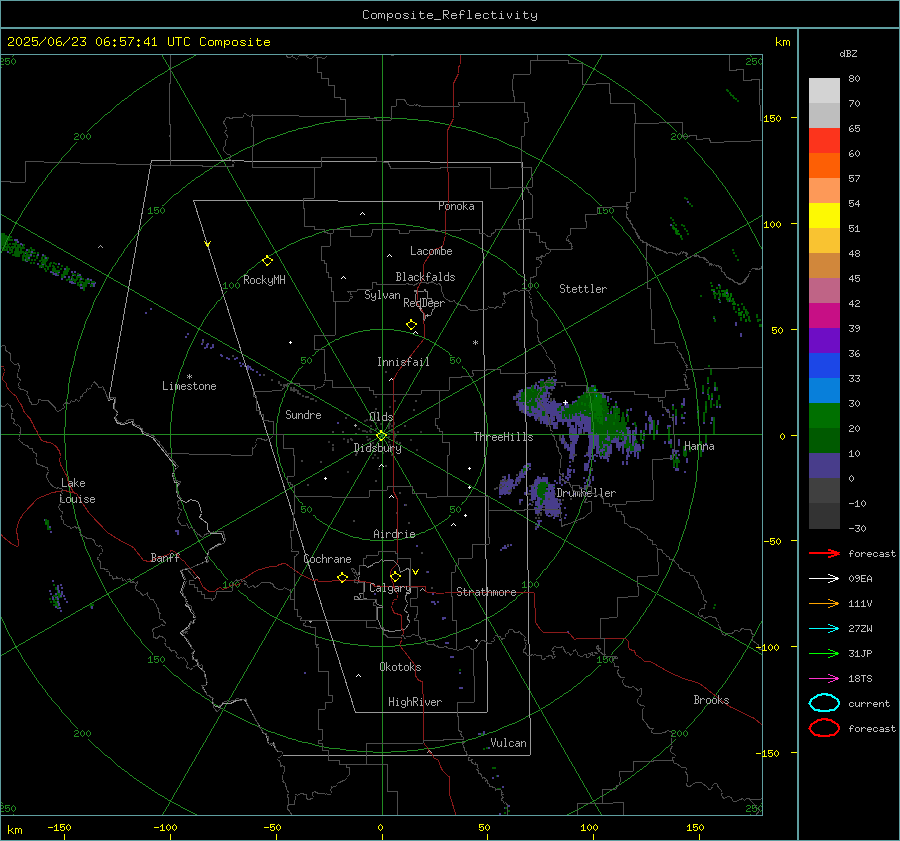The height and width of the screenshot is (841, 900).
Task: Click the Limestone label
Action: tap(189, 386)
